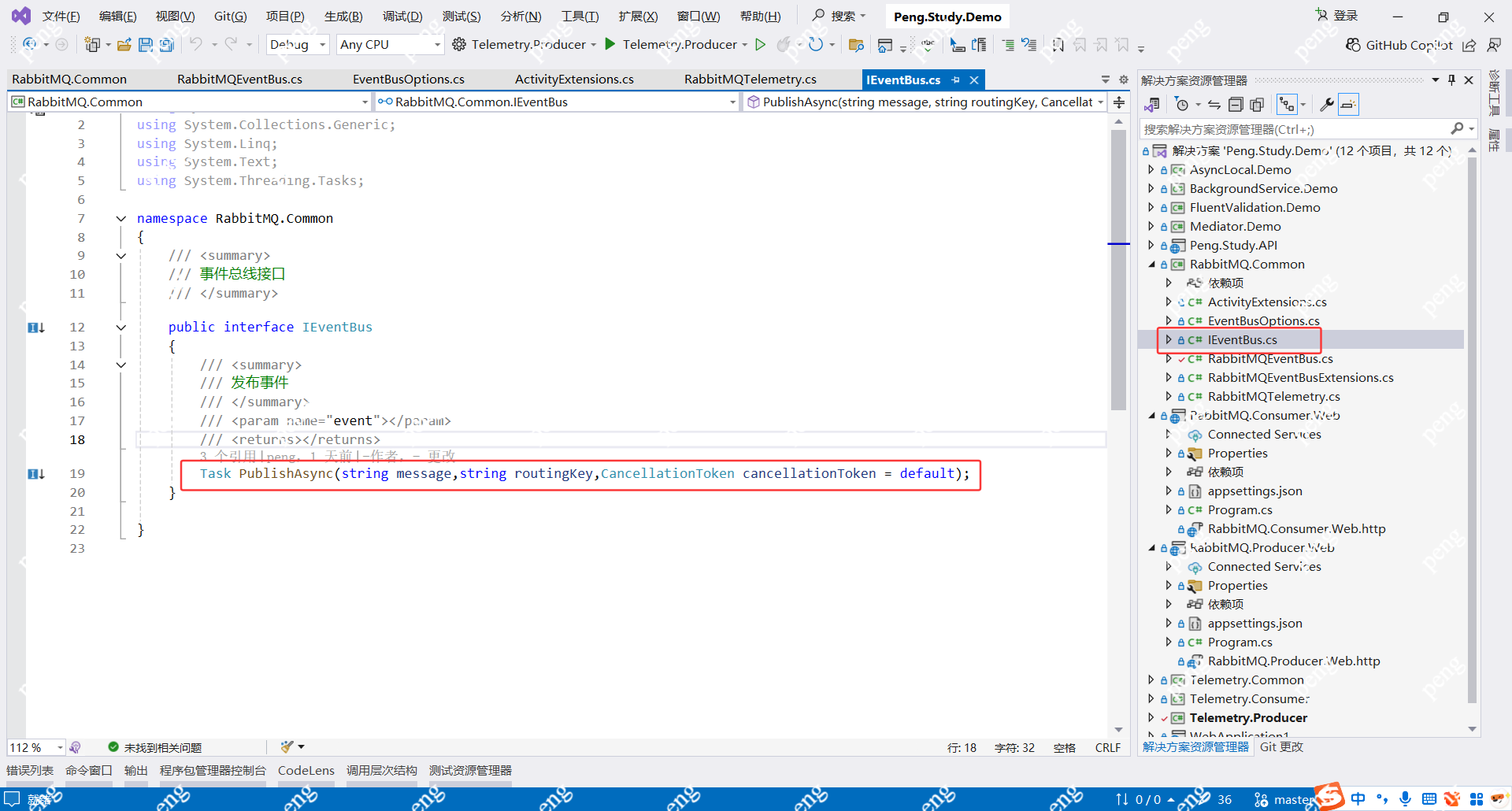Collapse the IEventBus interface code block
This screenshot has width=1512, height=811.
pyautogui.click(x=120, y=328)
